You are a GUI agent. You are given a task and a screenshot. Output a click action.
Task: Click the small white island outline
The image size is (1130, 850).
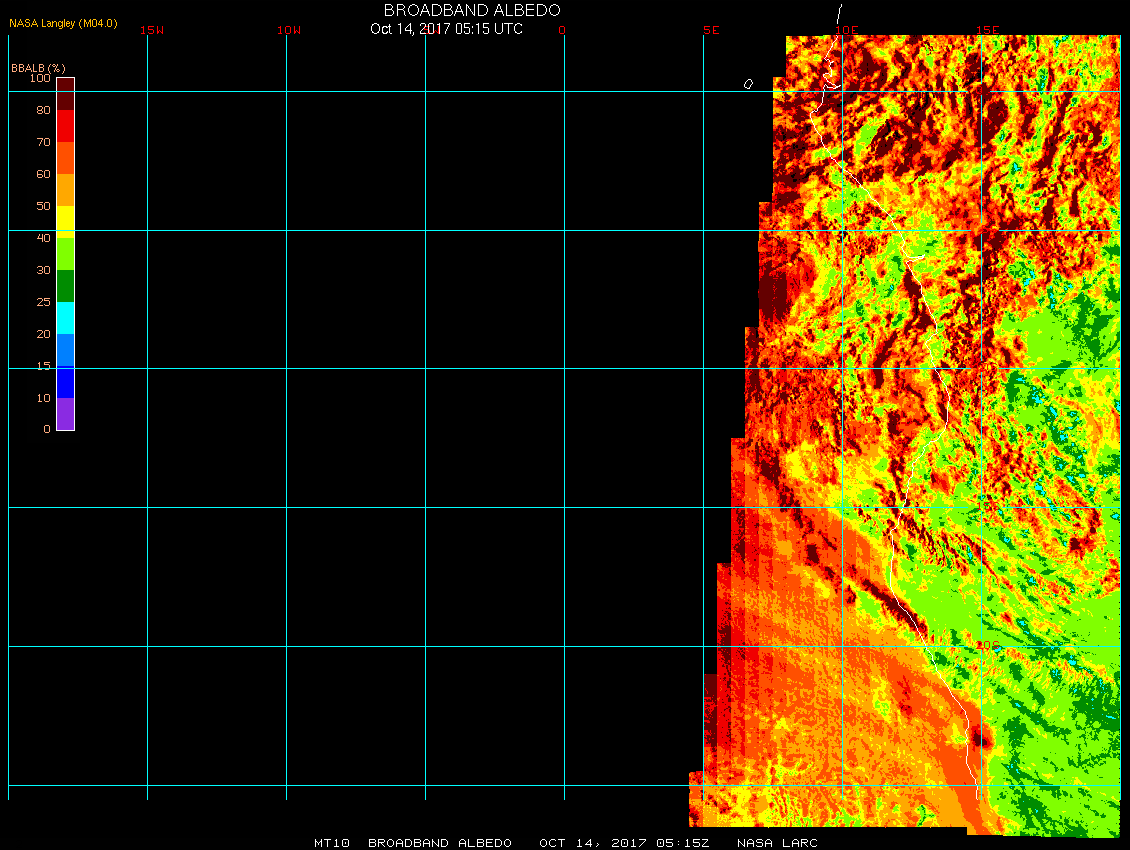[748, 84]
